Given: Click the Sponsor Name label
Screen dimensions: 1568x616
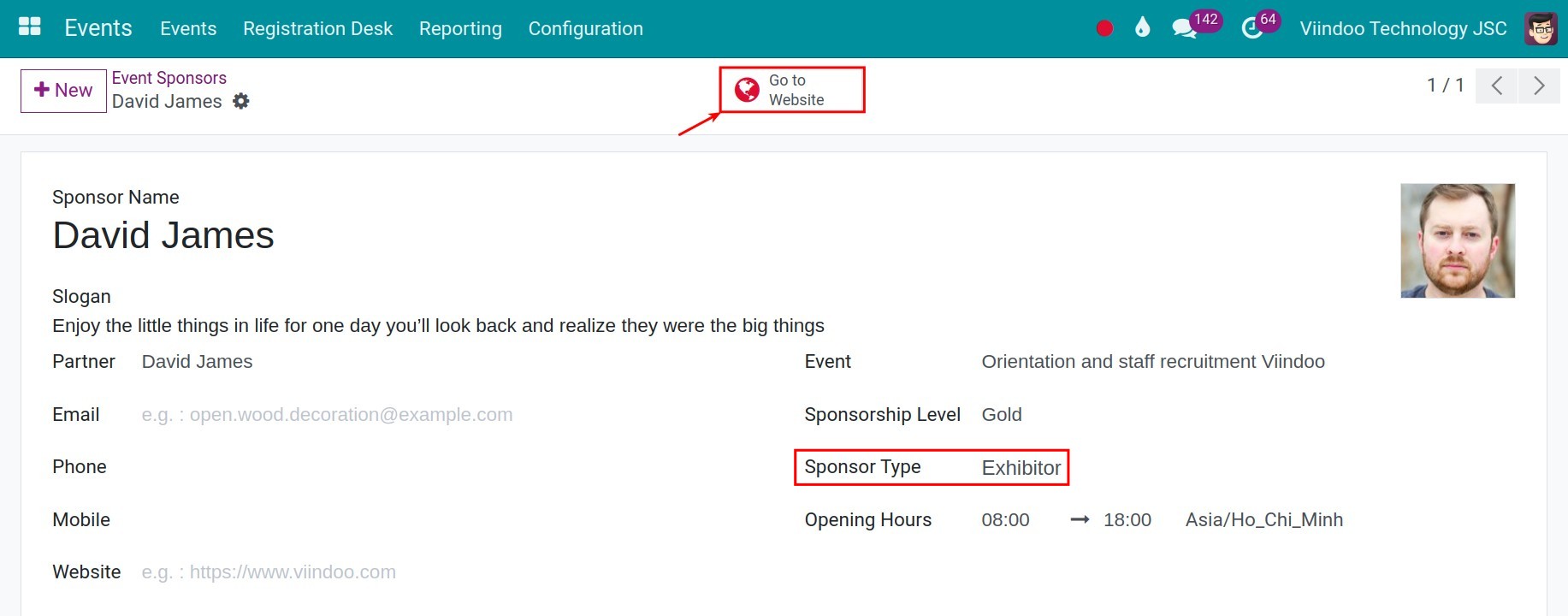Looking at the screenshot, I should (115, 198).
